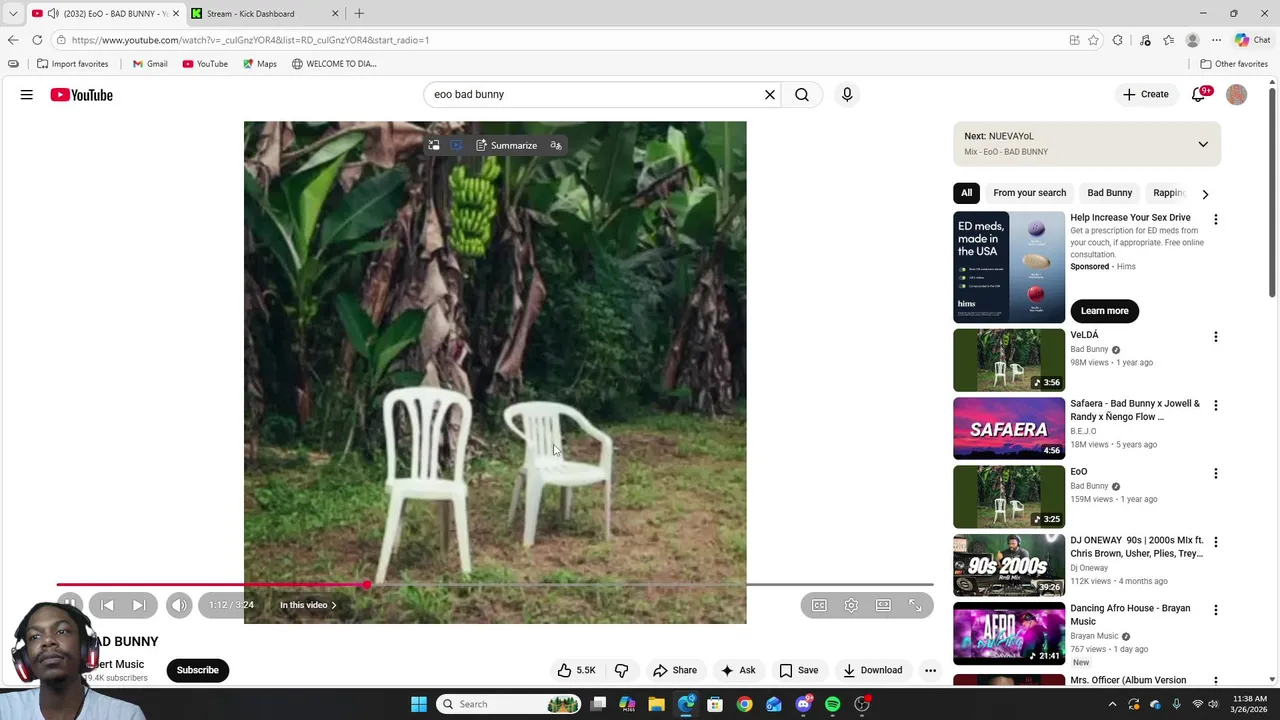Open Safaera video thumbnail
Viewport: 1280px width, 720px height.
1009,428
